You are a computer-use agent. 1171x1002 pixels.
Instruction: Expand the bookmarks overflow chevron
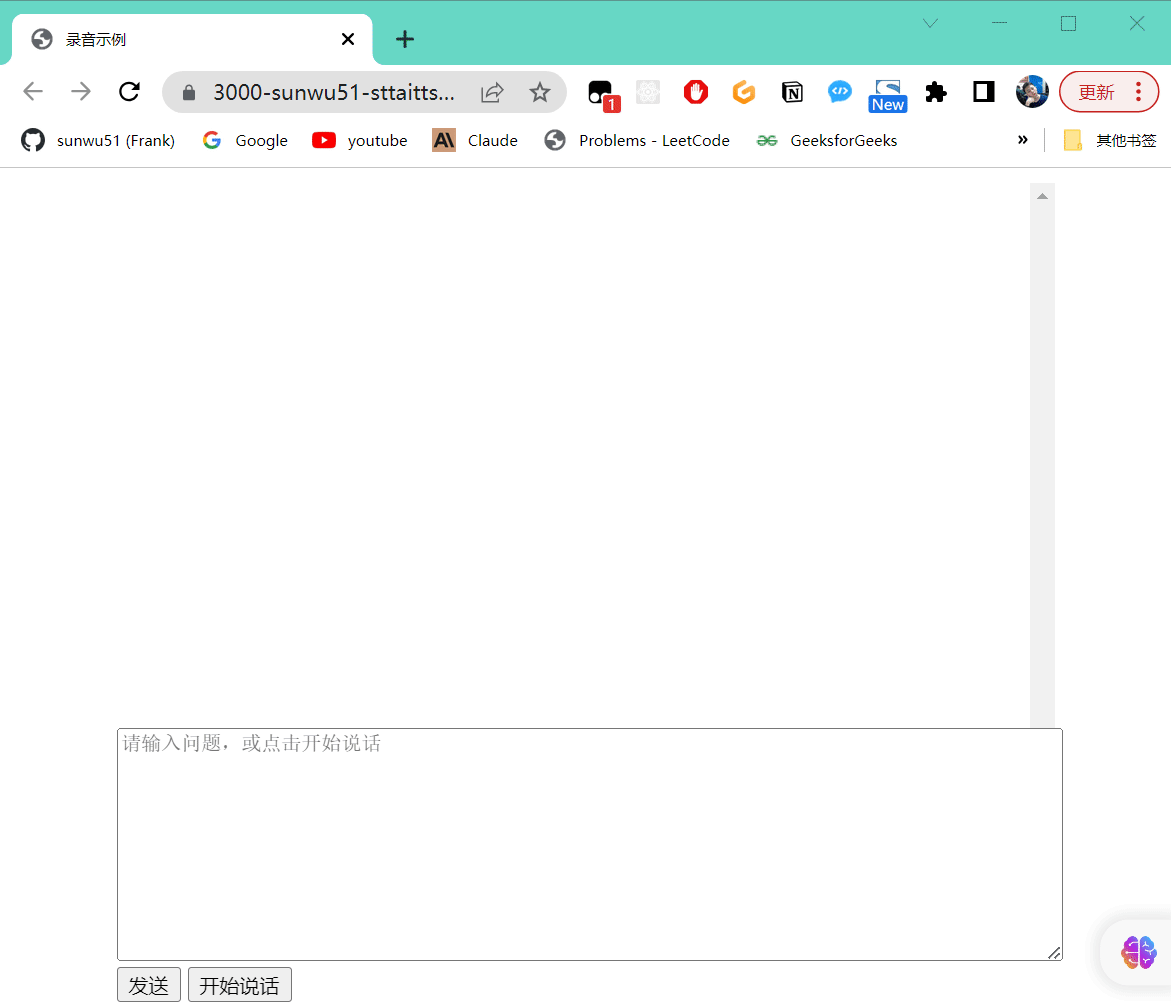[x=1023, y=140]
